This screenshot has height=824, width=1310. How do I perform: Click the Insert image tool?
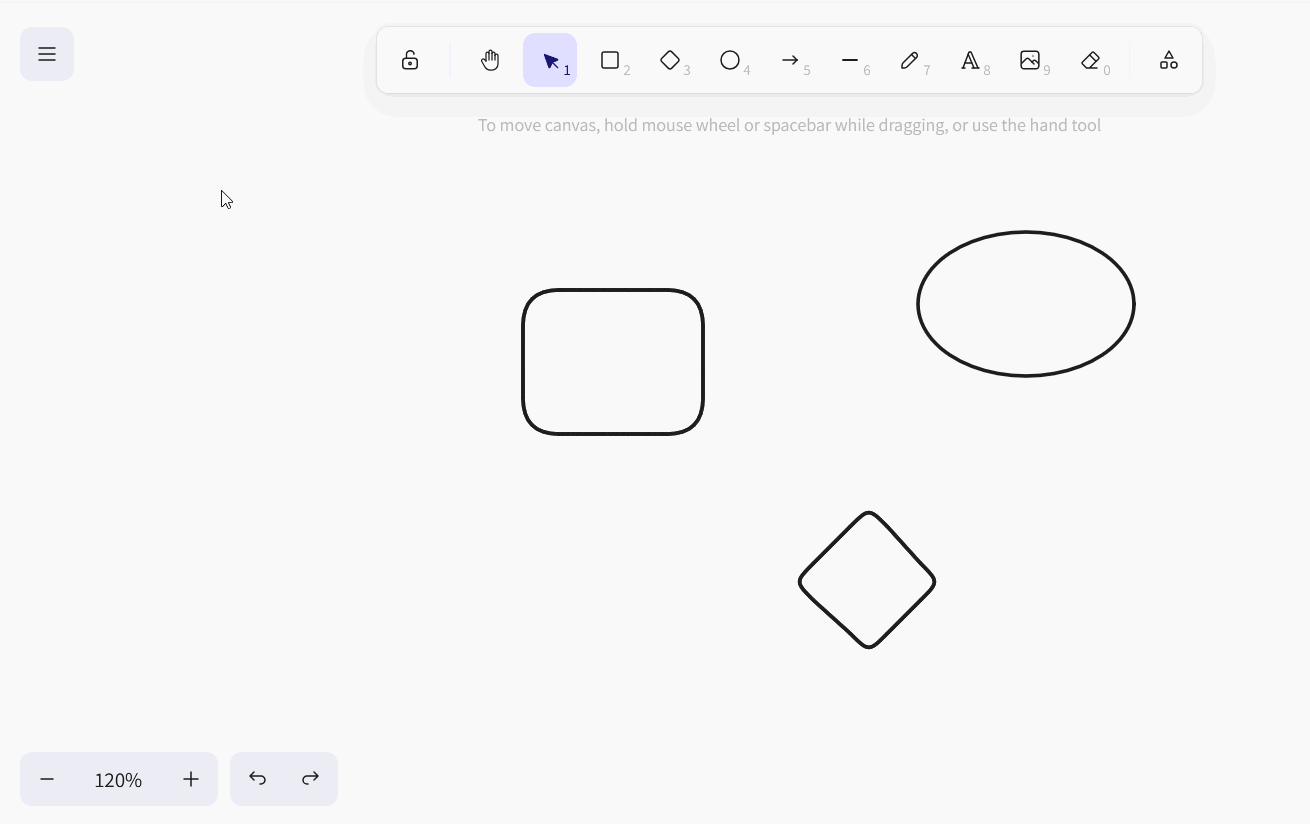coord(1030,61)
